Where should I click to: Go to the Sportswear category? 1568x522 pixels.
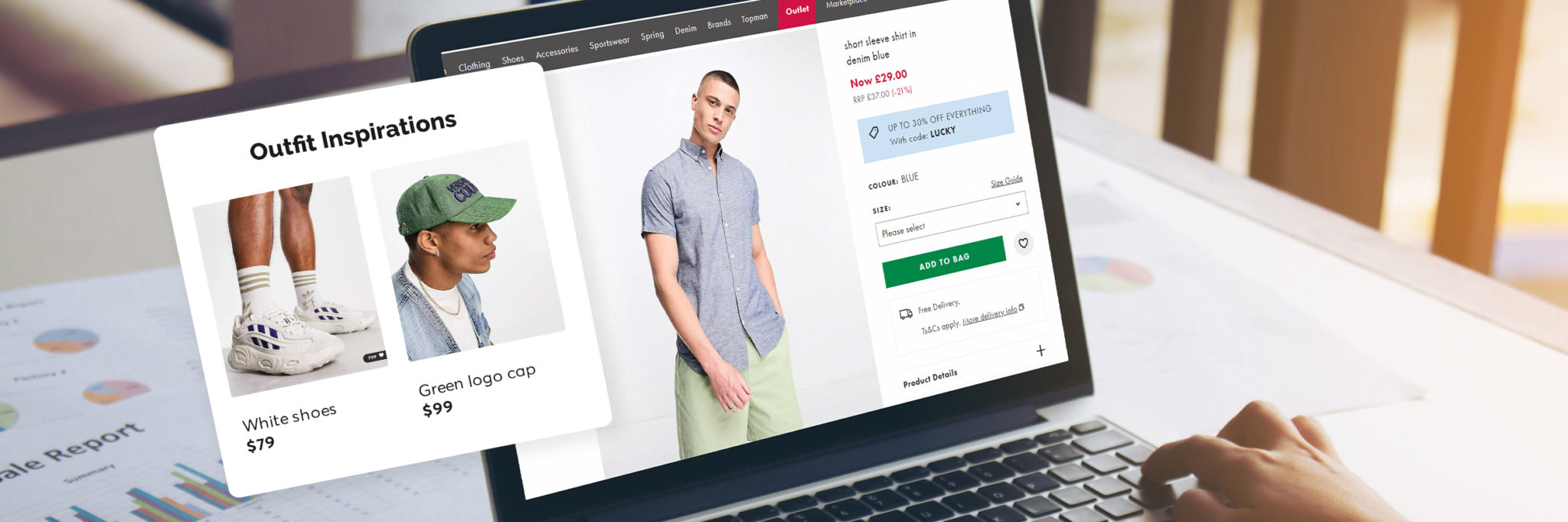(609, 43)
